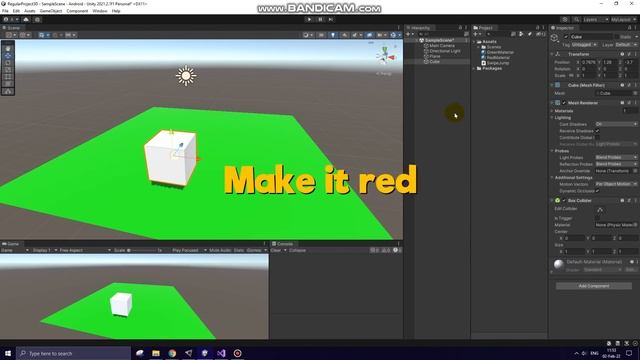Toggle scene audio icon
The height and width of the screenshot is (360, 640).
pos(344,35)
